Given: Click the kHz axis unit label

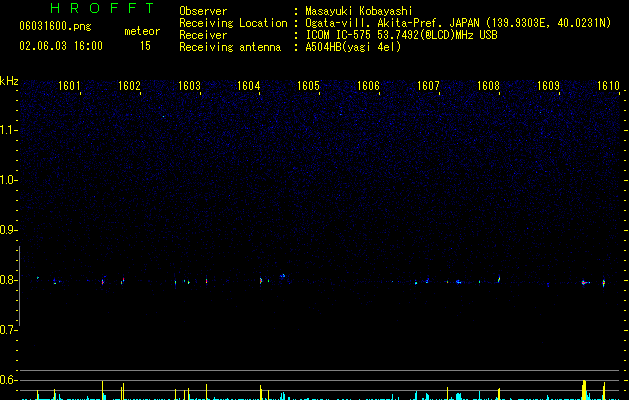Looking at the screenshot, I should point(9,81).
